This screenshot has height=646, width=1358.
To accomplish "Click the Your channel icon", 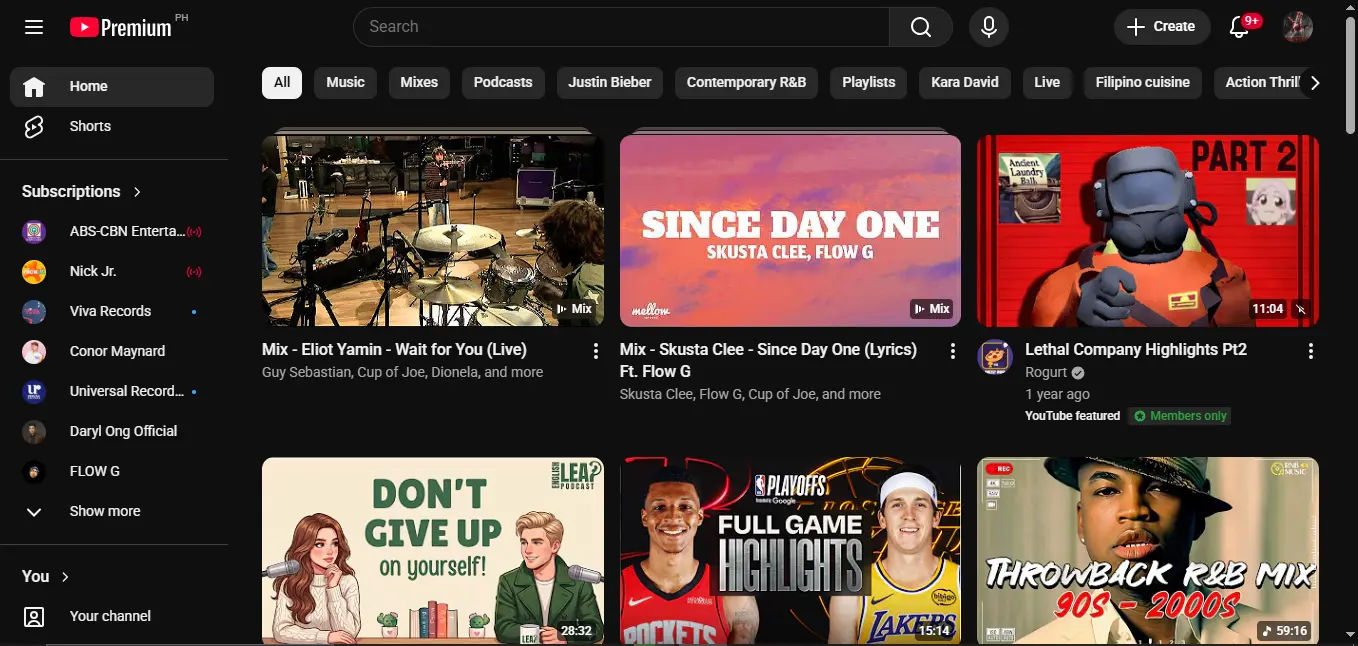I will [x=34, y=616].
